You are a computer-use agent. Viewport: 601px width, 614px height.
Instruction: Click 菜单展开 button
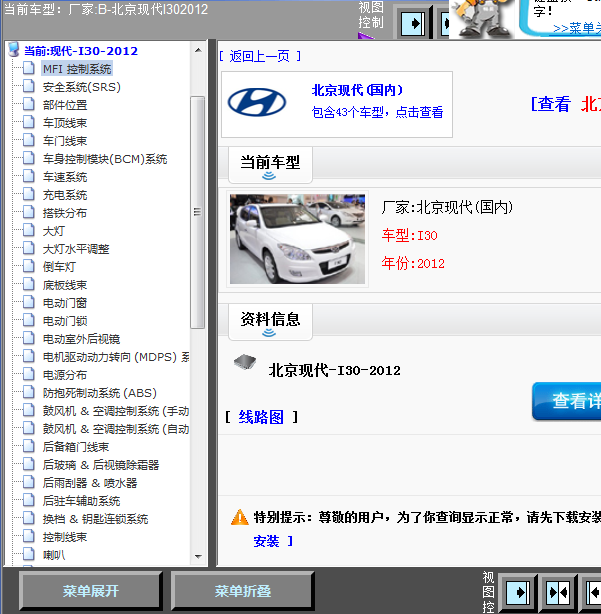click(x=90, y=591)
